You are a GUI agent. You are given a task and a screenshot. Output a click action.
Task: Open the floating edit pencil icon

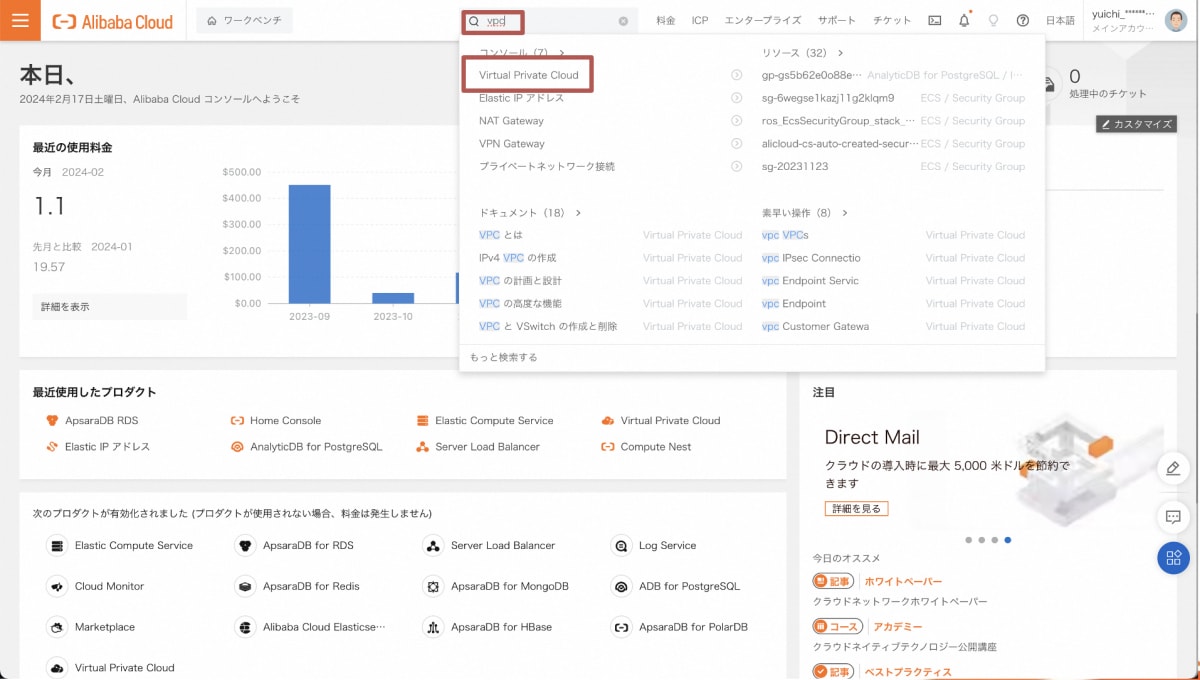[1173, 468]
